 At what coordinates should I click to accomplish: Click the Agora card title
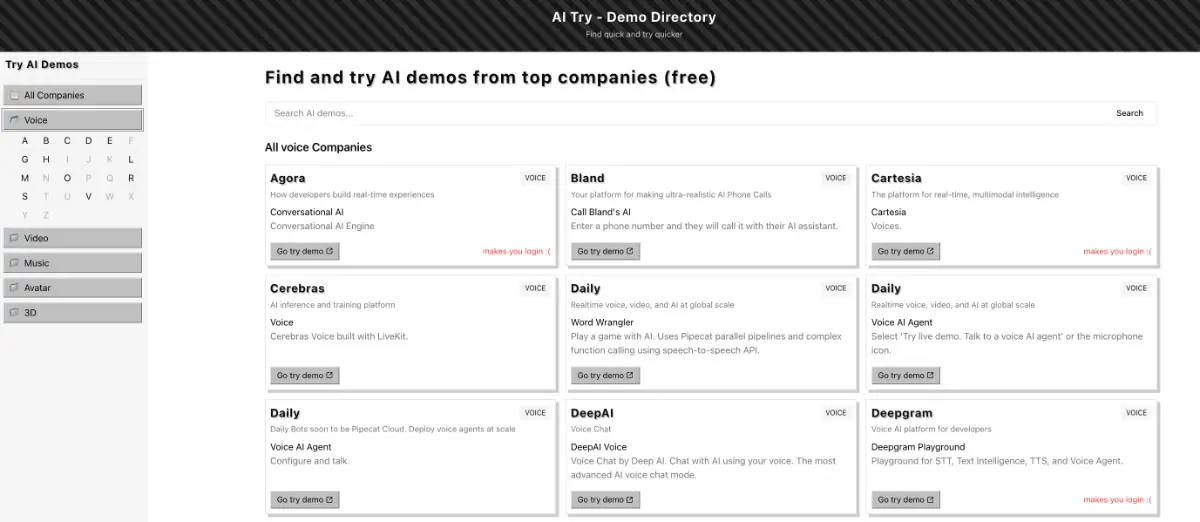pyautogui.click(x=288, y=178)
